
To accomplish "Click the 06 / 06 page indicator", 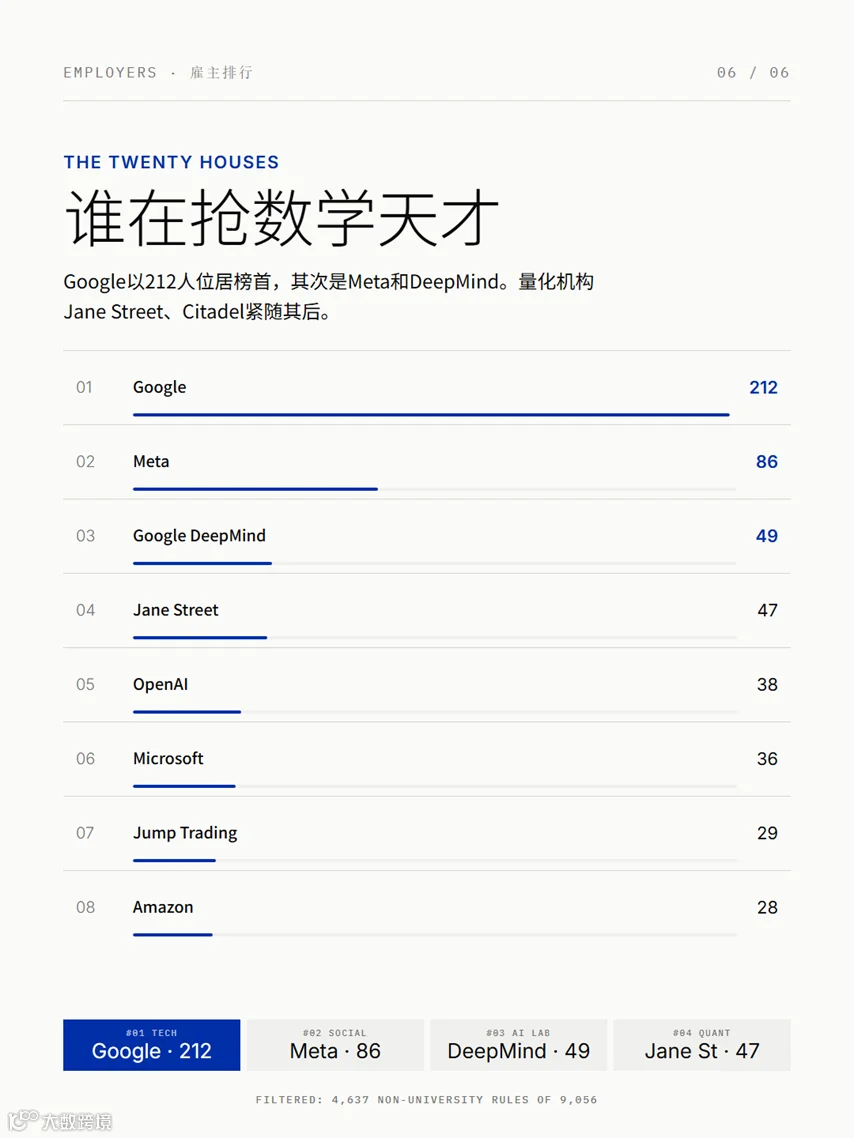I will [753, 73].
